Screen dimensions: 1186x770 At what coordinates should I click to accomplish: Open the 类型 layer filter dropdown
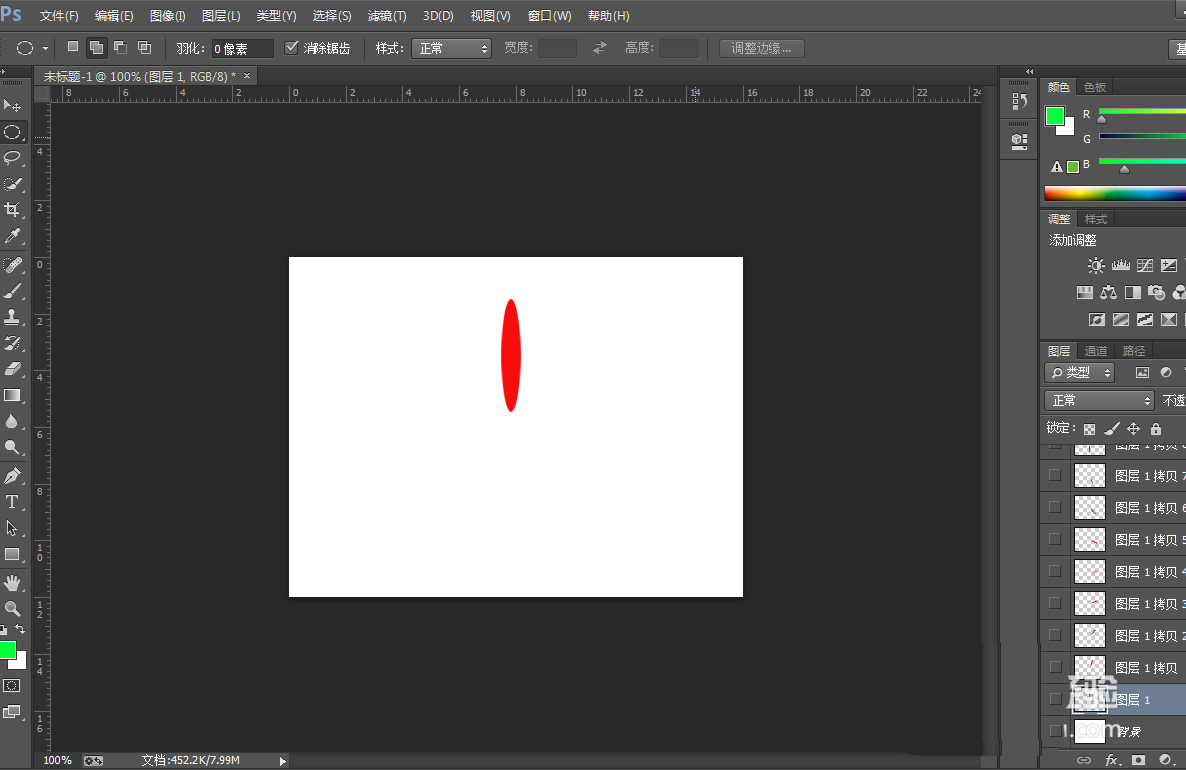click(1079, 371)
